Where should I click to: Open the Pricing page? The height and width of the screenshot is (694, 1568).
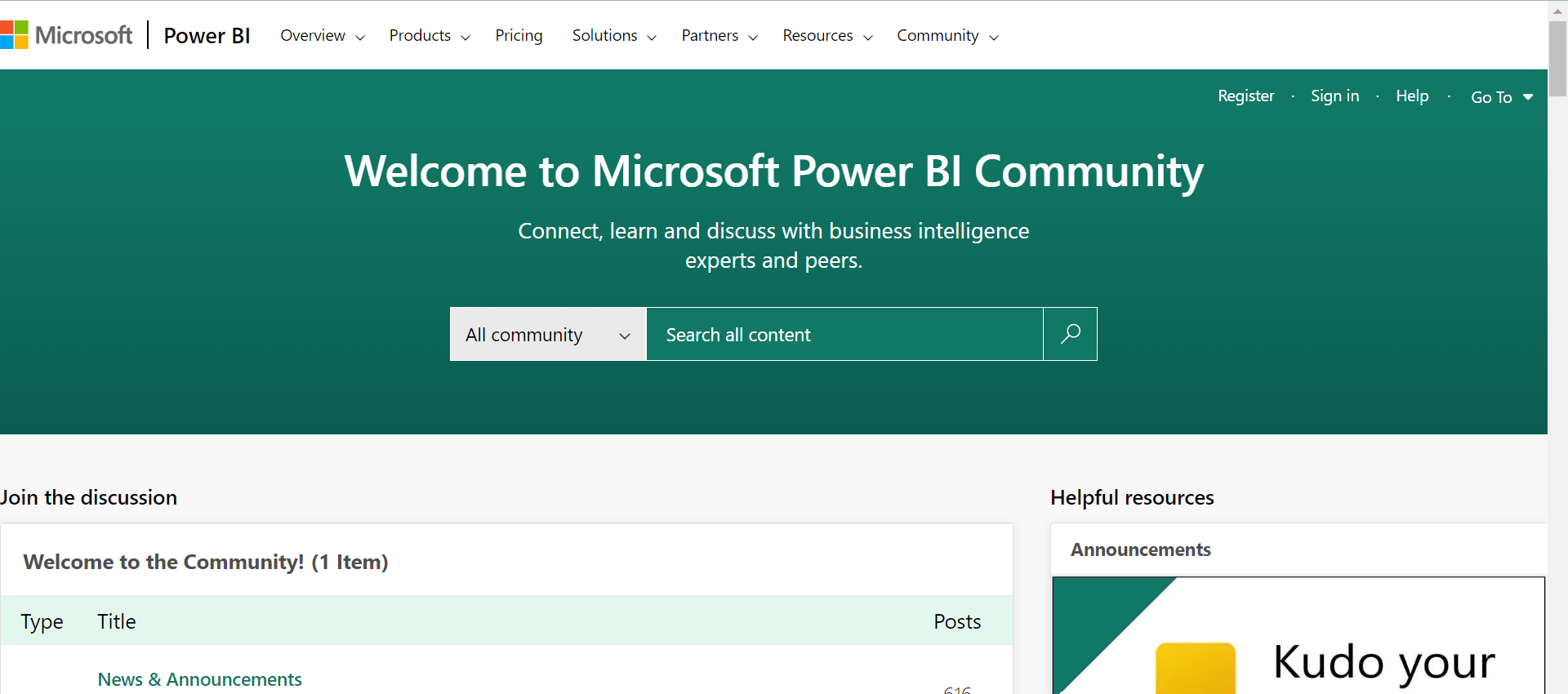click(x=519, y=36)
